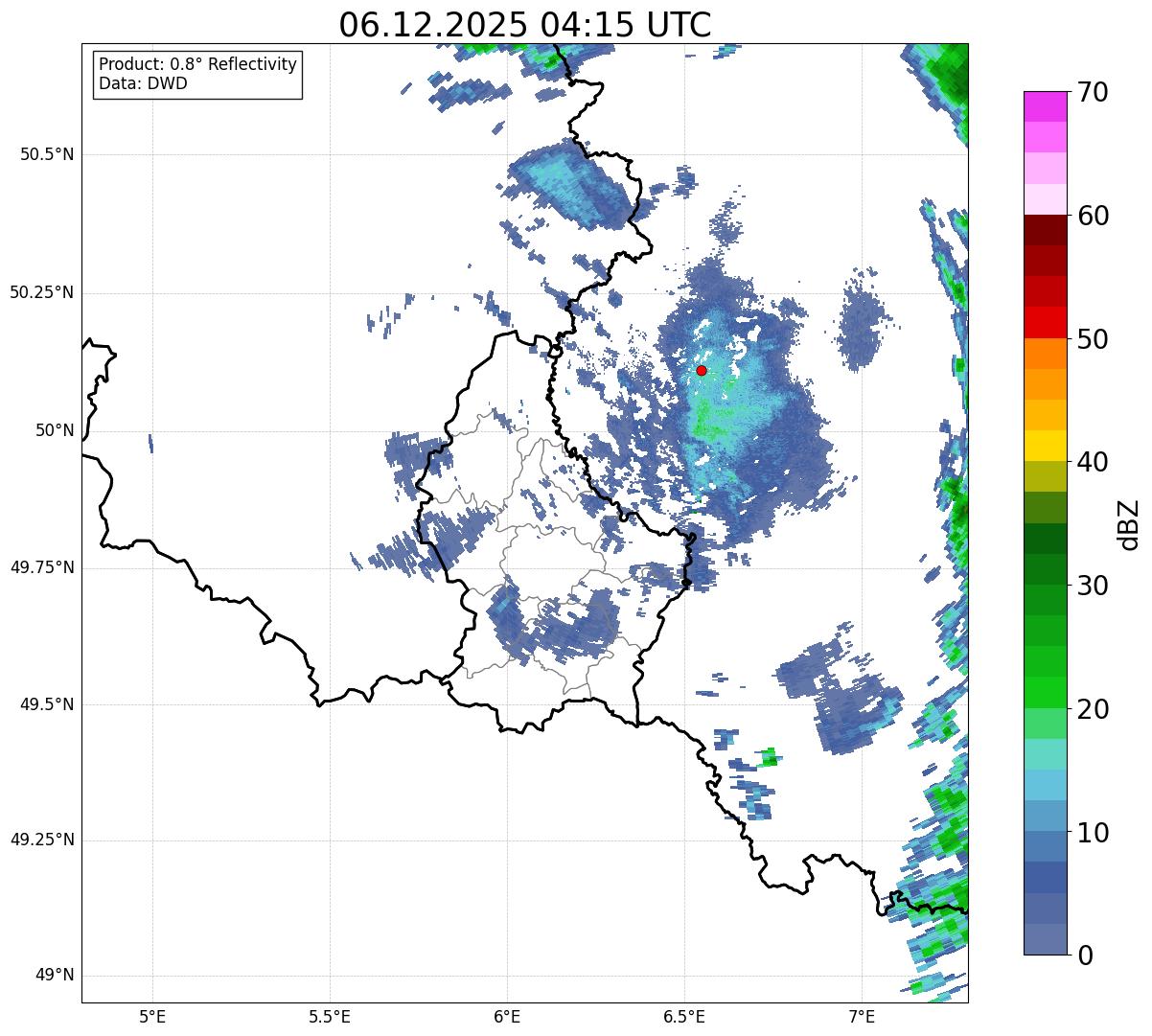Click the red station marker dot
This screenshot has width=1152, height=1036.
pos(702,370)
